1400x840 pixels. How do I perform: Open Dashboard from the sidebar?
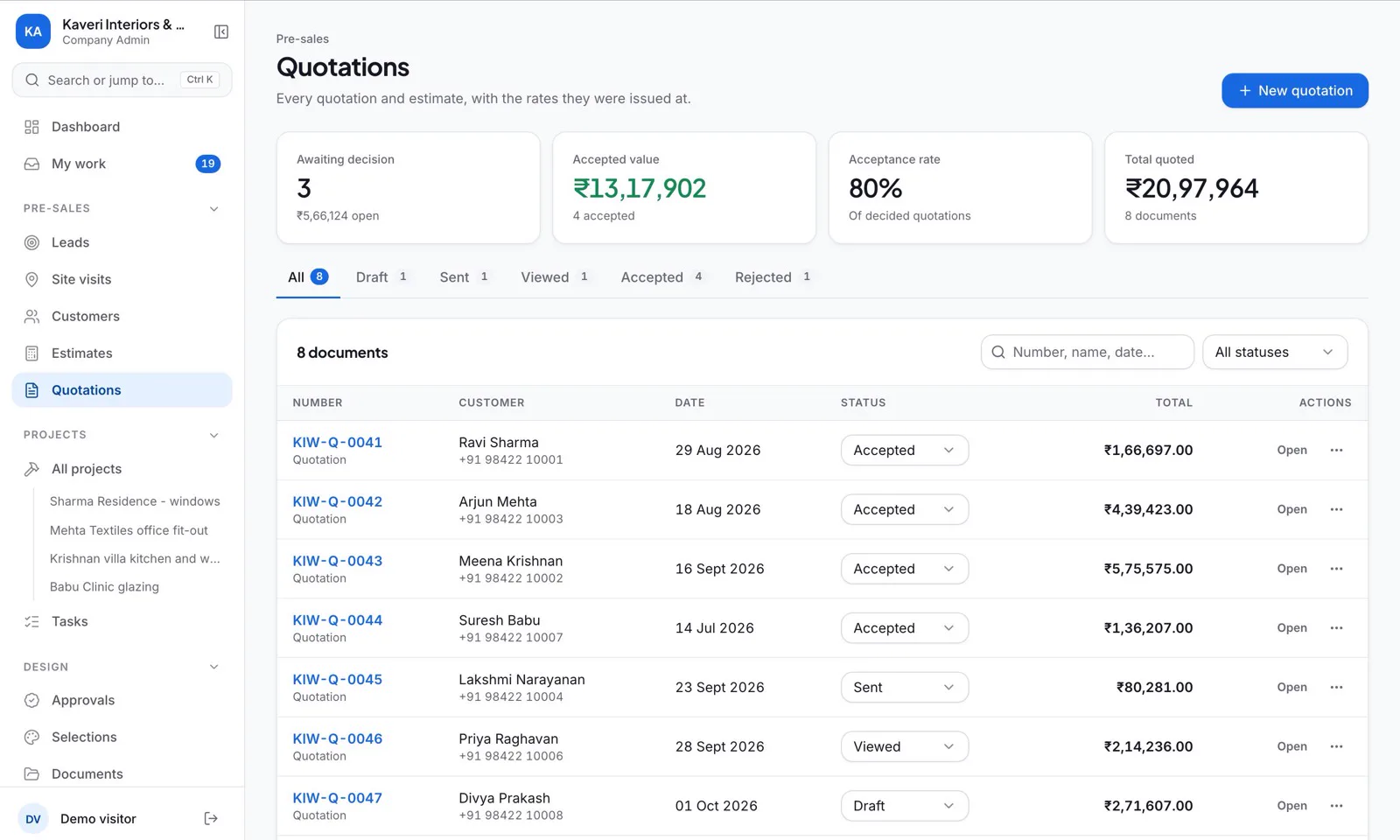coord(122,127)
